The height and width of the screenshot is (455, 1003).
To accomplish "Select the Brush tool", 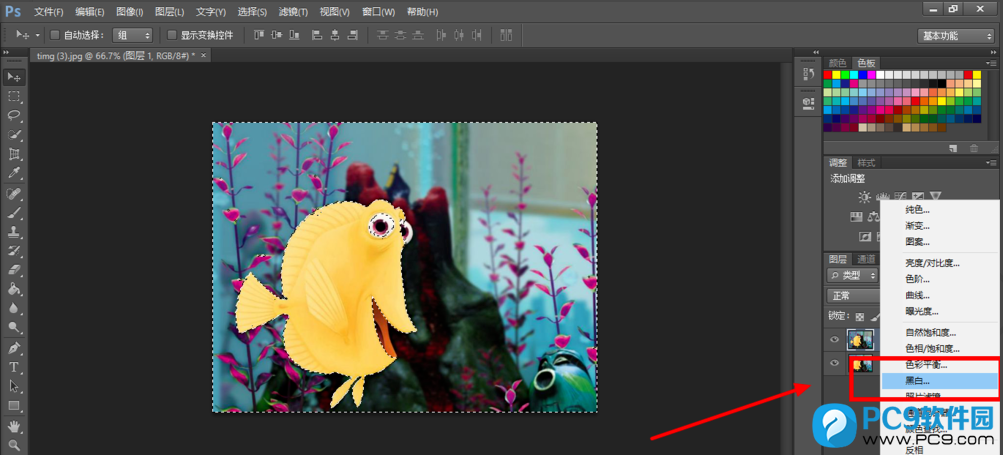I will (13, 212).
